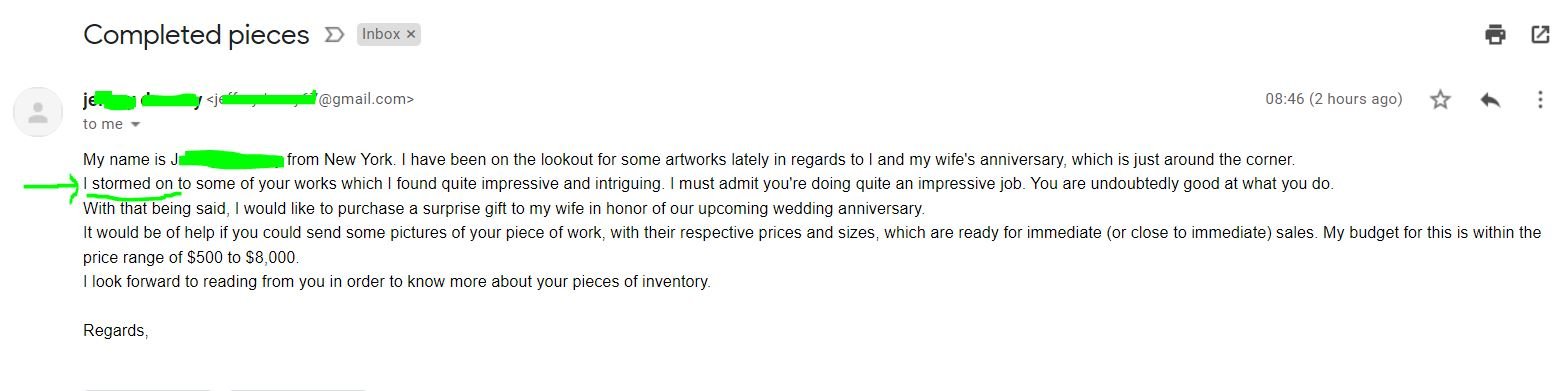Viewport: 1566px width, 391px height.
Task: Open the three-dot More options menu
Action: click(1540, 99)
